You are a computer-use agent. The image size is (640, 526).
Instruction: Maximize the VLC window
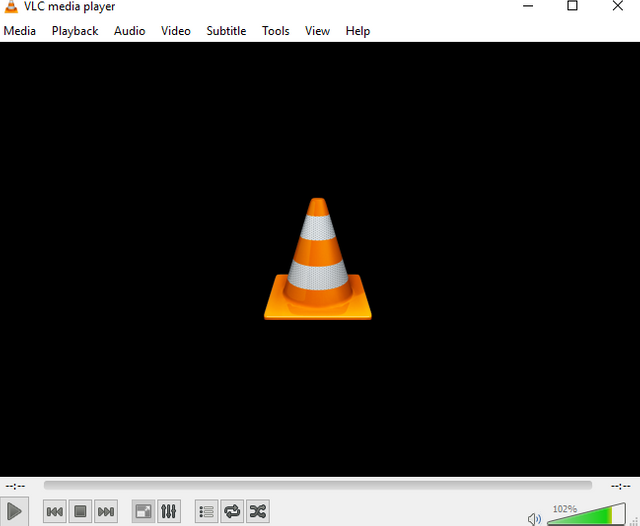(572, 6)
